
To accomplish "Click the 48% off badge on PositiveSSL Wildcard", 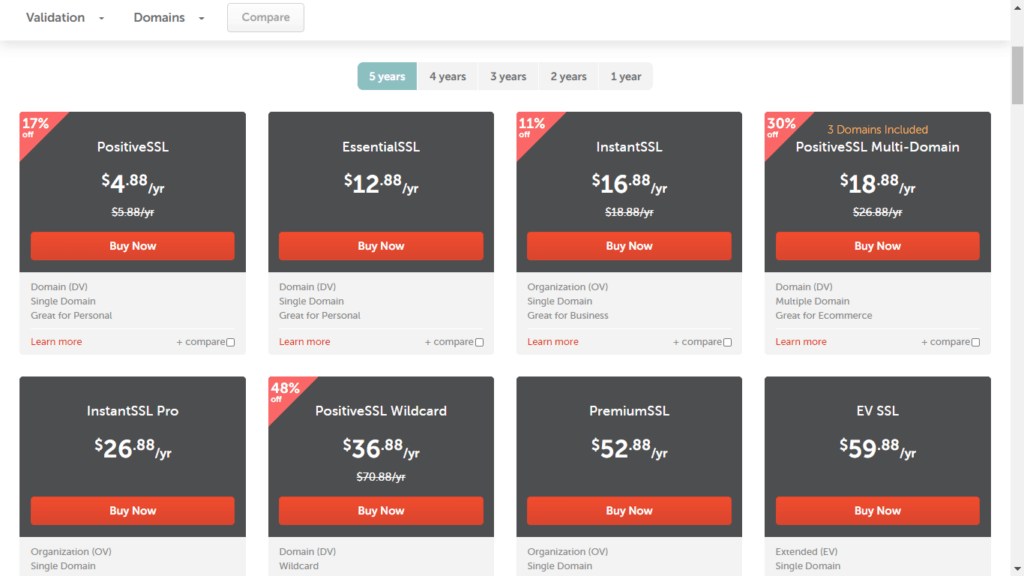I will point(282,392).
